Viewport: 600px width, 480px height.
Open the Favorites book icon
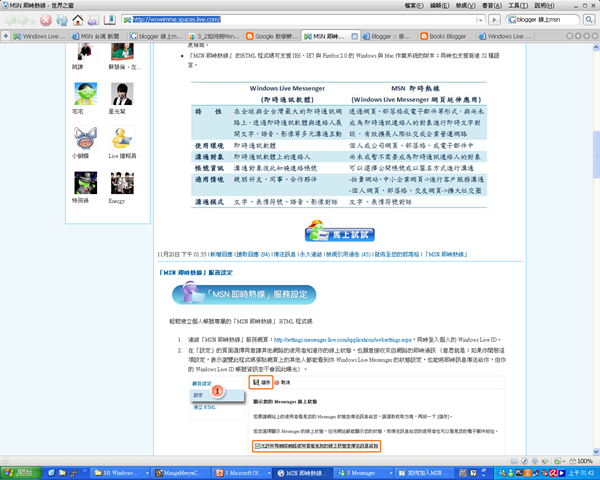click(110, 20)
